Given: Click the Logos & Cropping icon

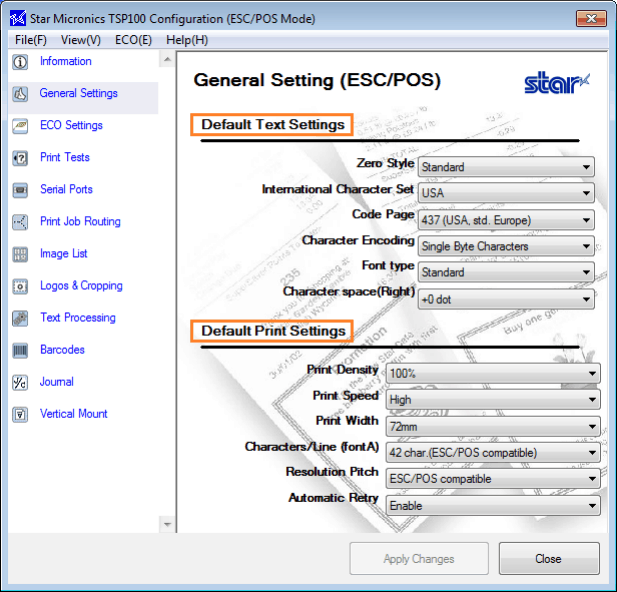Looking at the screenshot, I should tap(19, 286).
